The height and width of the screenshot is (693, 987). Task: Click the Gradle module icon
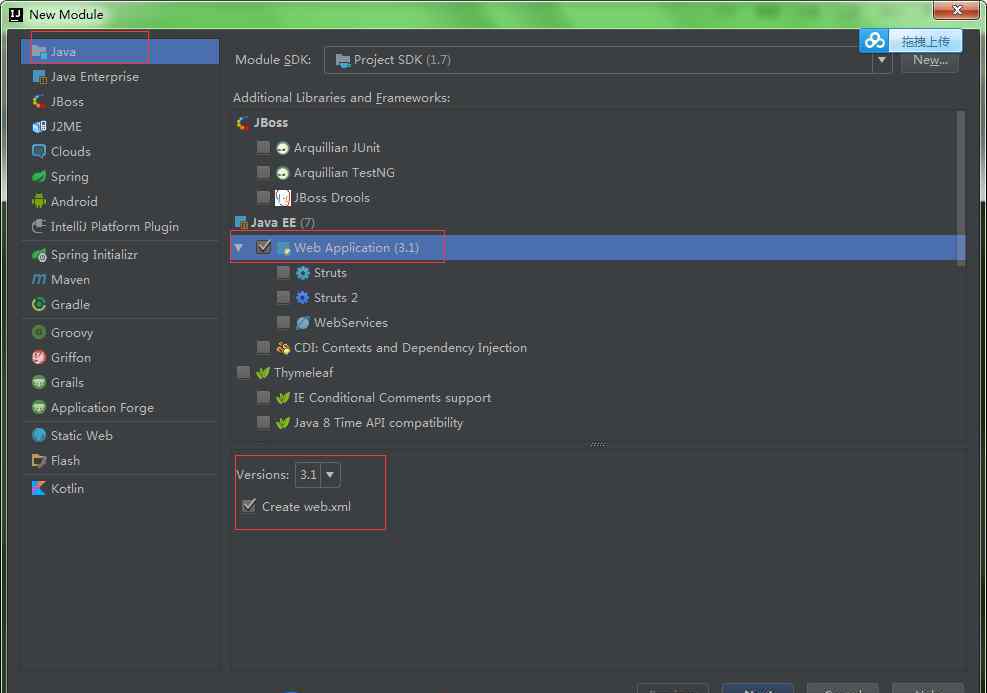pyautogui.click(x=39, y=305)
